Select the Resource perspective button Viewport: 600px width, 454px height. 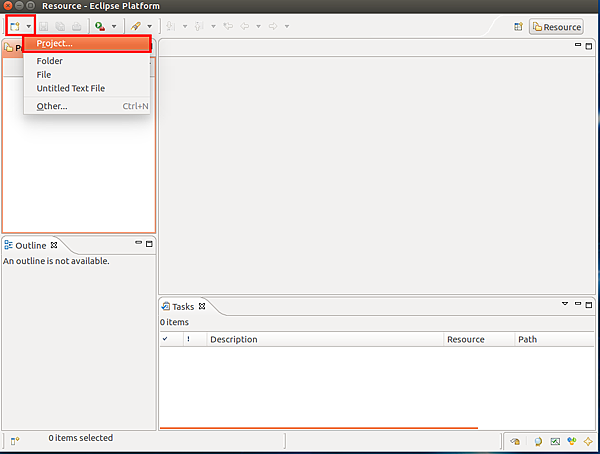pos(557,27)
